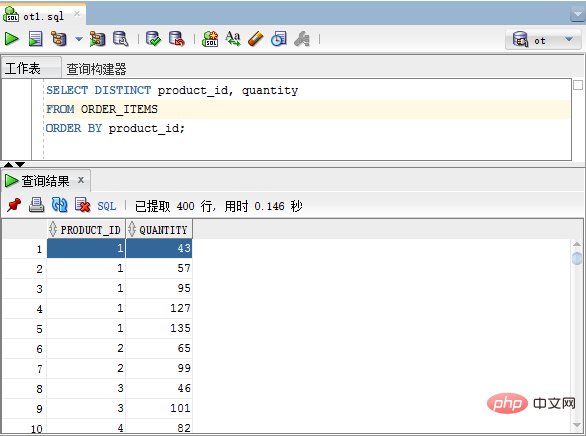Viewport: 586px width, 436px height.
Task: Open the tab list dropdown at top right
Action: (x=578, y=15)
